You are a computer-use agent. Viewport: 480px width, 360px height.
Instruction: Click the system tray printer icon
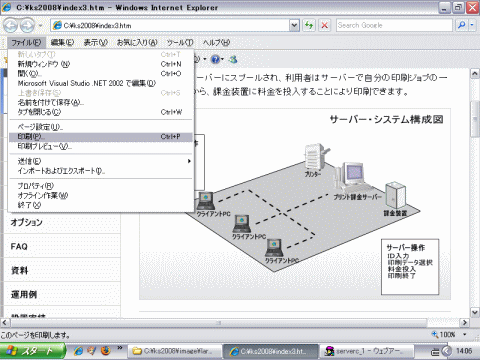pyautogui.click(x=435, y=351)
